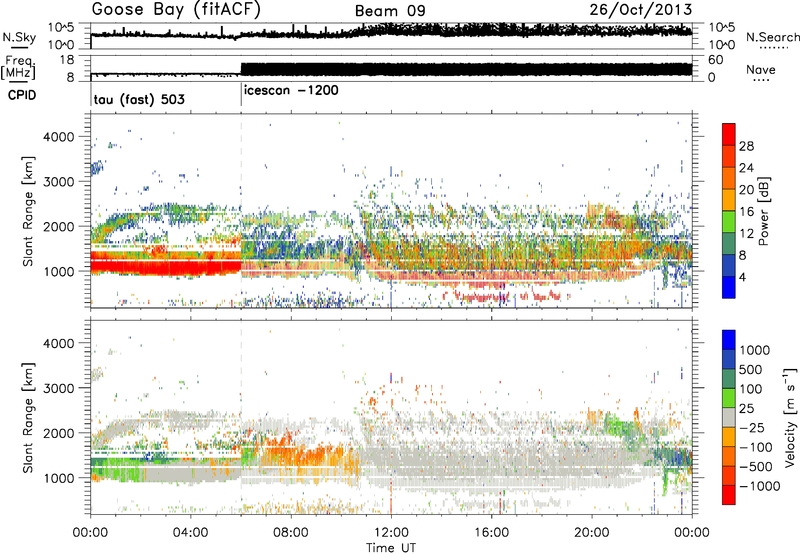Click the '60' Nave axis tick

tap(716, 60)
